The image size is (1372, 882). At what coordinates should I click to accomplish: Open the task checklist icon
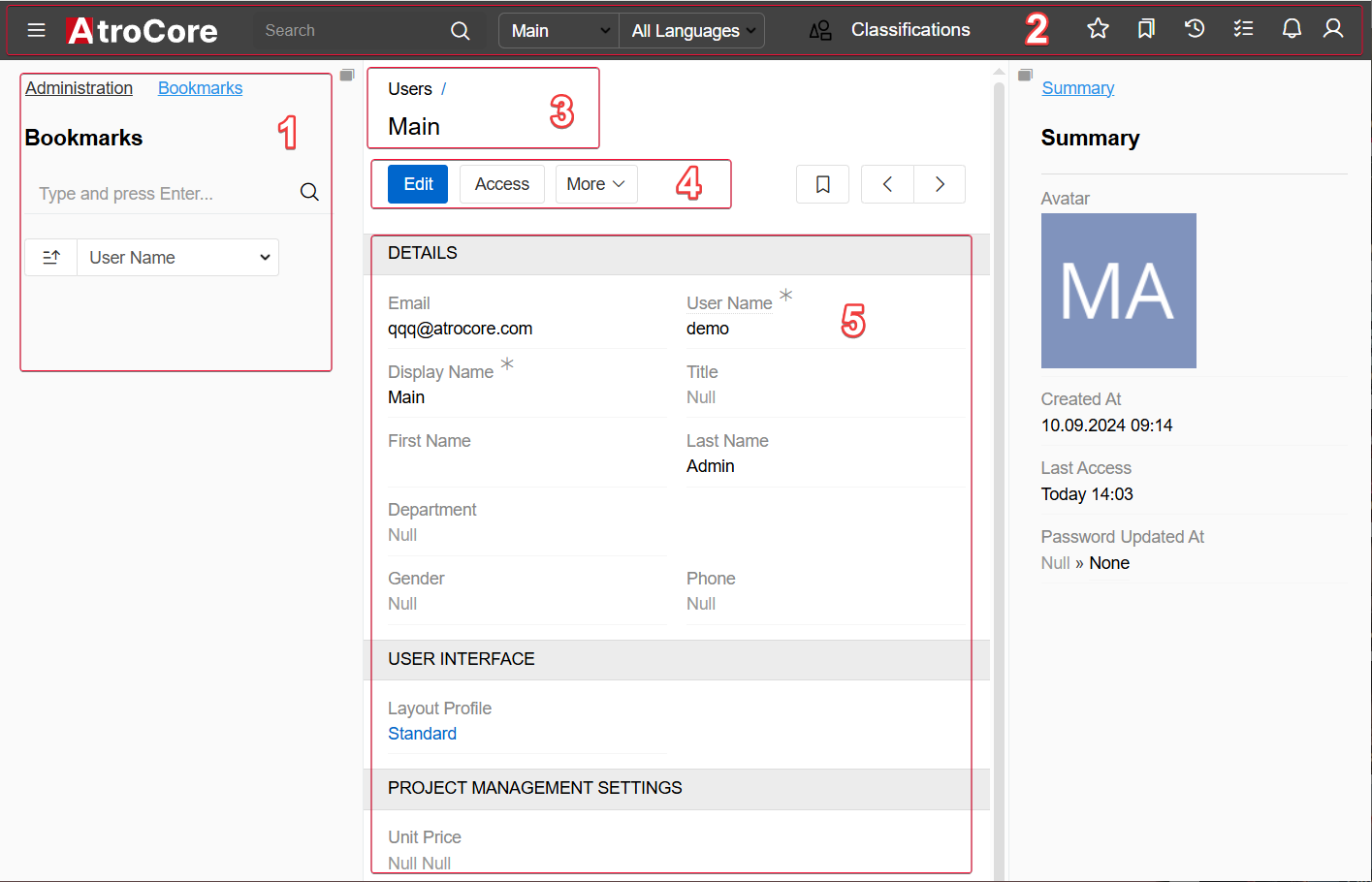[1243, 29]
